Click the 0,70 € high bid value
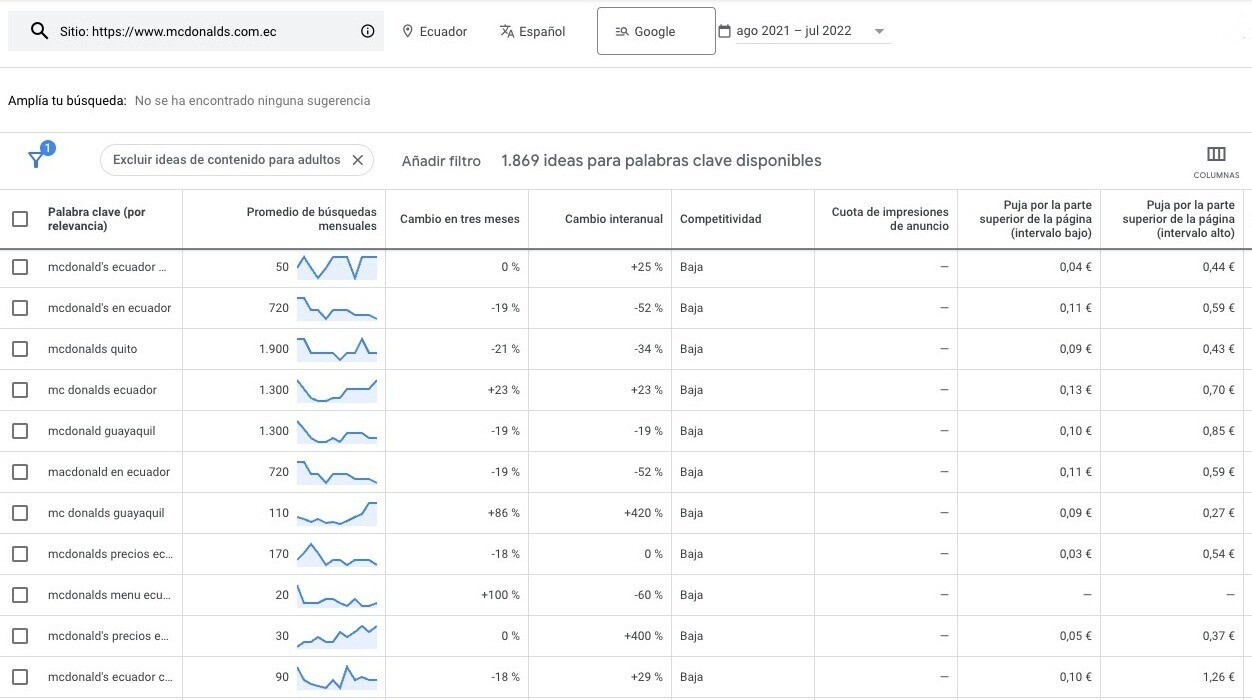 click(x=1219, y=390)
